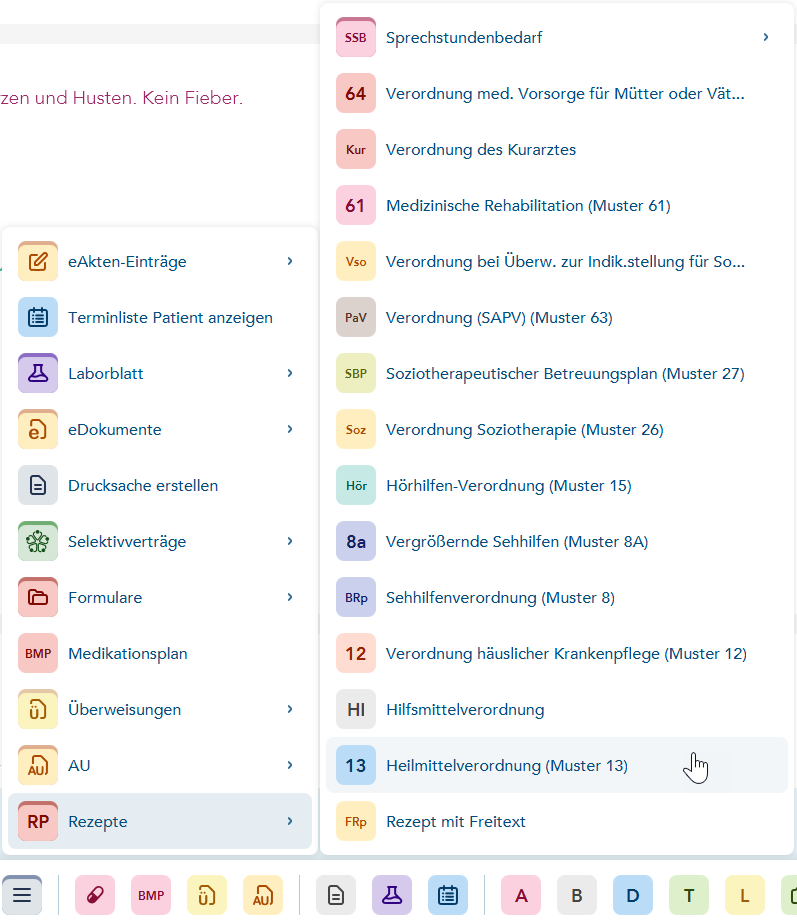Viewport: 797px width, 924px height.
Task: Click the blue D toolbar button
Action: (x=633, y=895)
